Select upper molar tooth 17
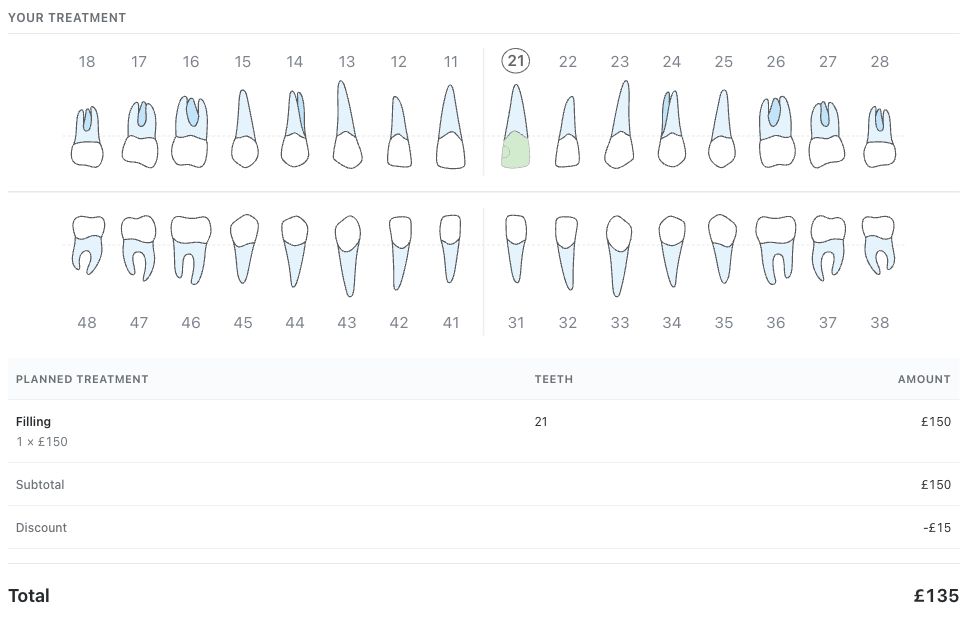The width and height of the screenshot is (980, 635). click(x=139, y=134)
